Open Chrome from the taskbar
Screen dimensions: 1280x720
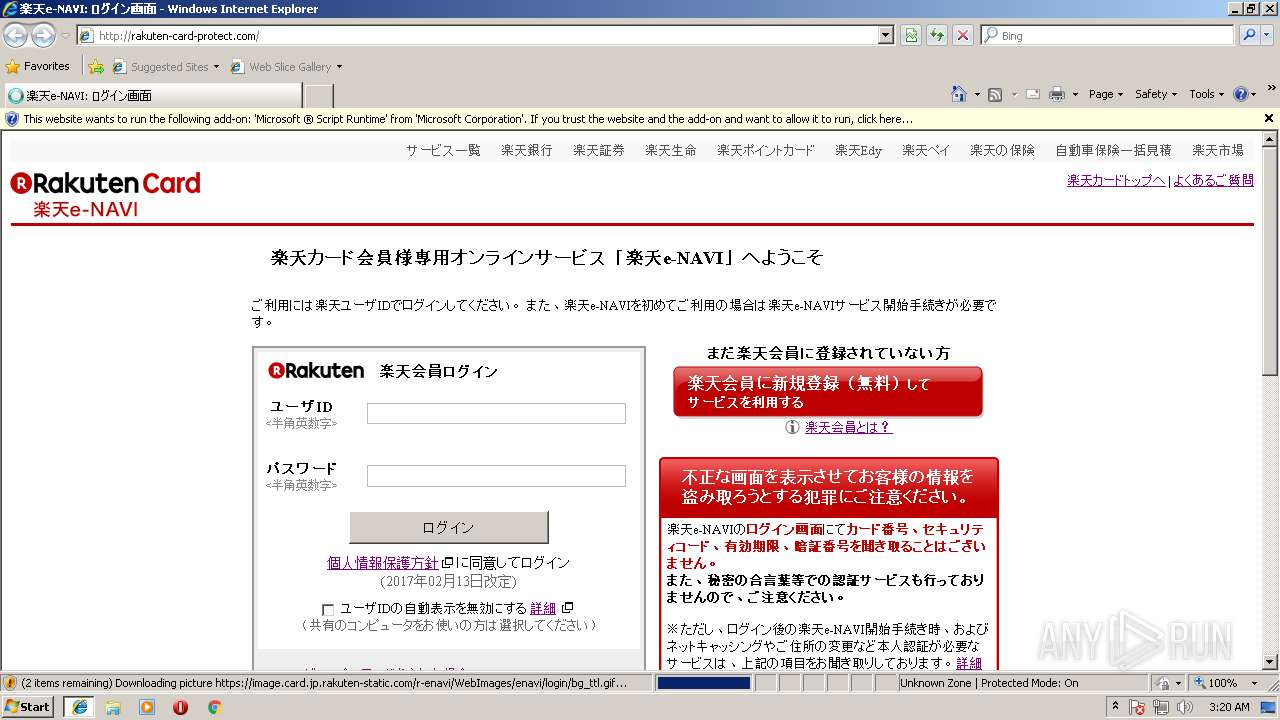pos(214,706)
